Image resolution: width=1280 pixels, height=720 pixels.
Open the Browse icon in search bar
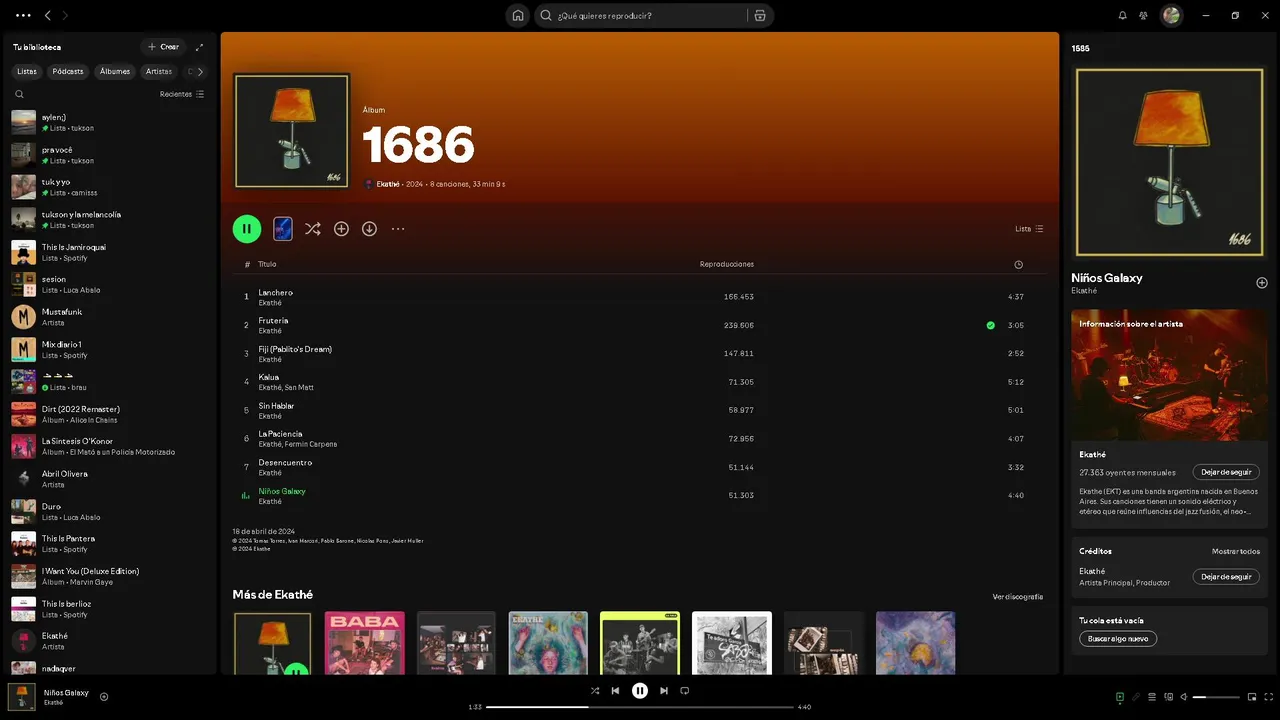(760, 16)
